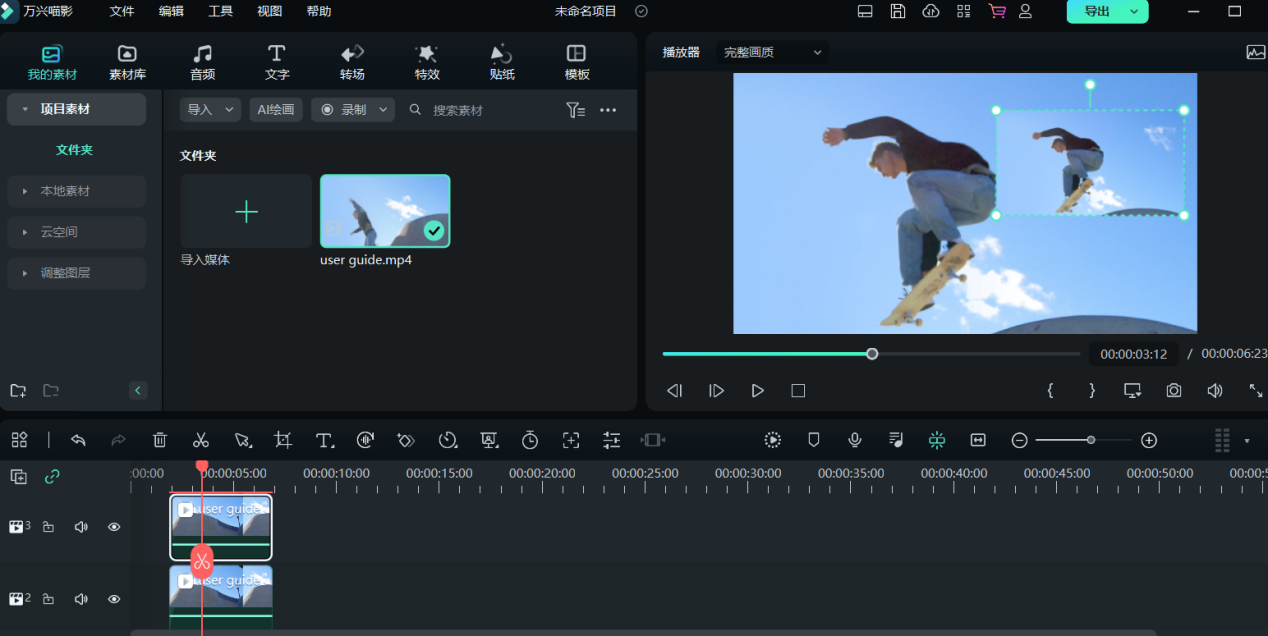Switch to the 转场 transitions tab
1268x636 pixels.
pos(352,62)
